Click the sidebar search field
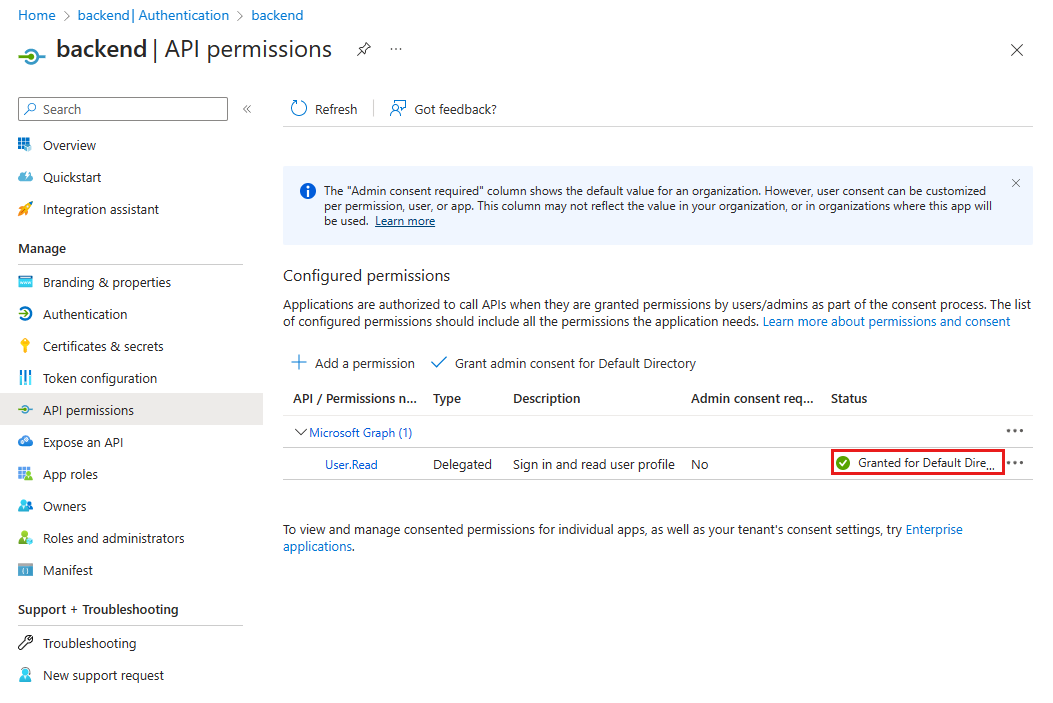The width and height of the screenshot is (1053, 703). [122, 109]
